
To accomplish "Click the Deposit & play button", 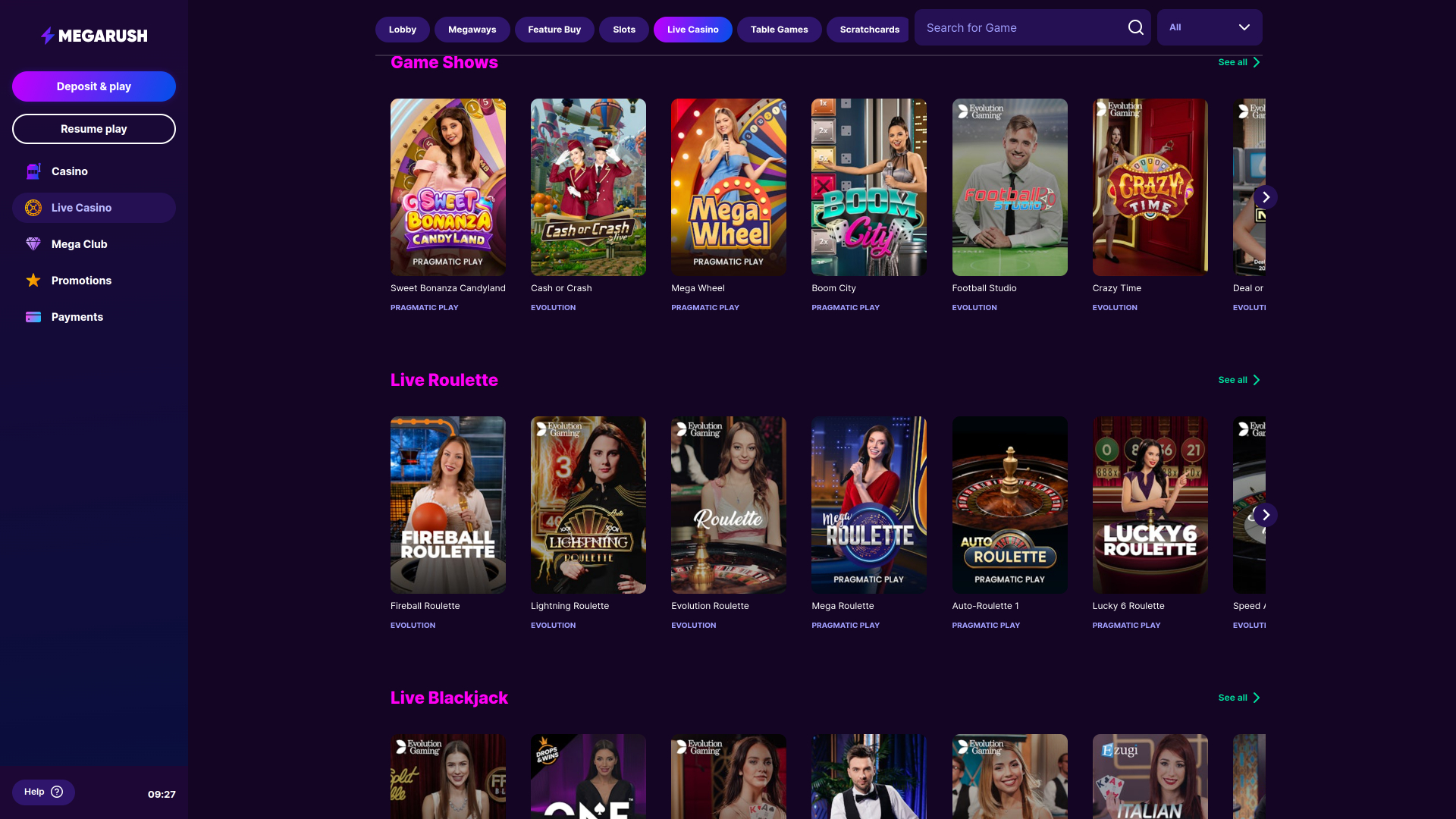I will (x=93, y=86).
